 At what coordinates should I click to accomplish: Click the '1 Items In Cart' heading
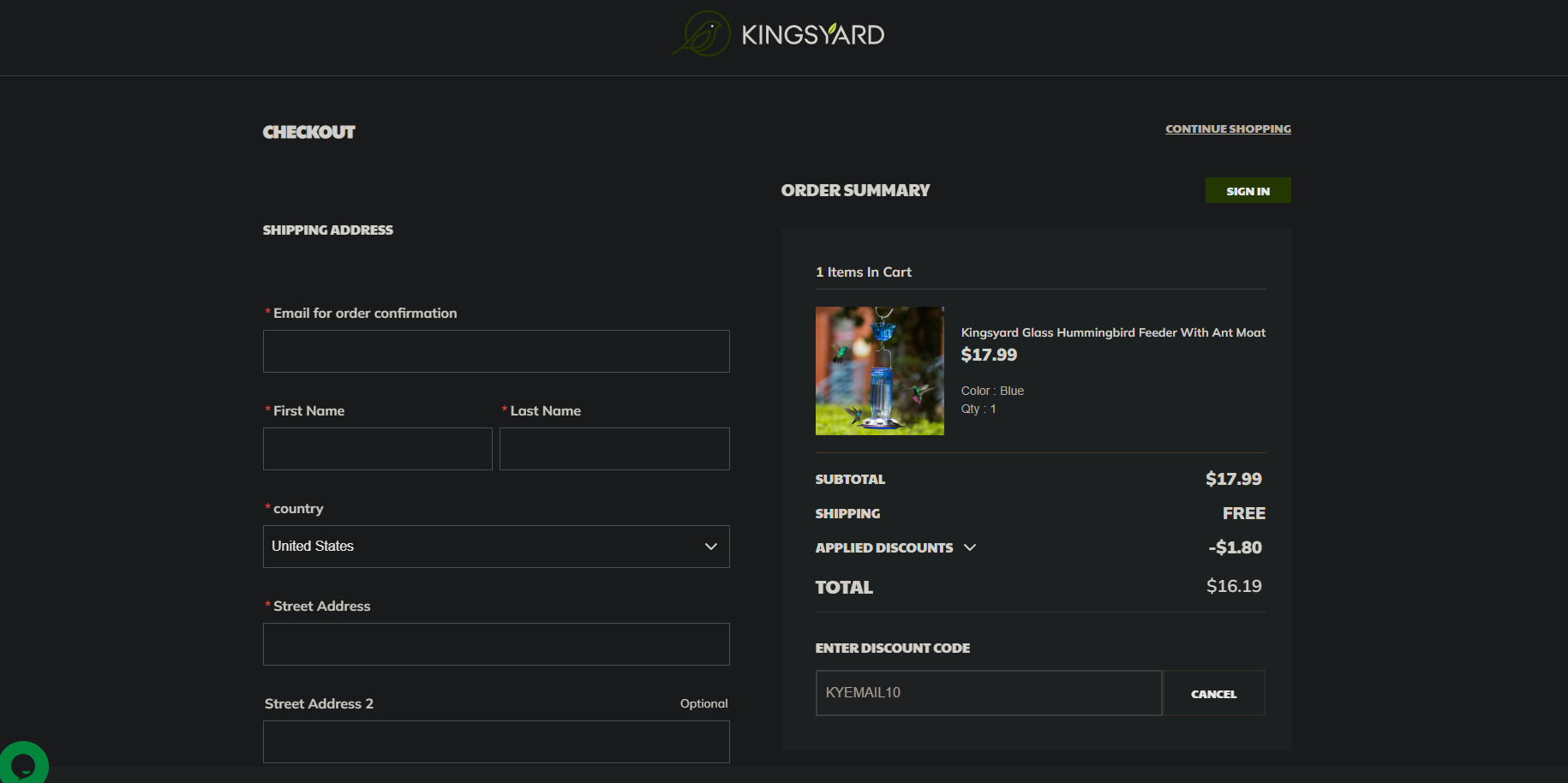(864, 272)
